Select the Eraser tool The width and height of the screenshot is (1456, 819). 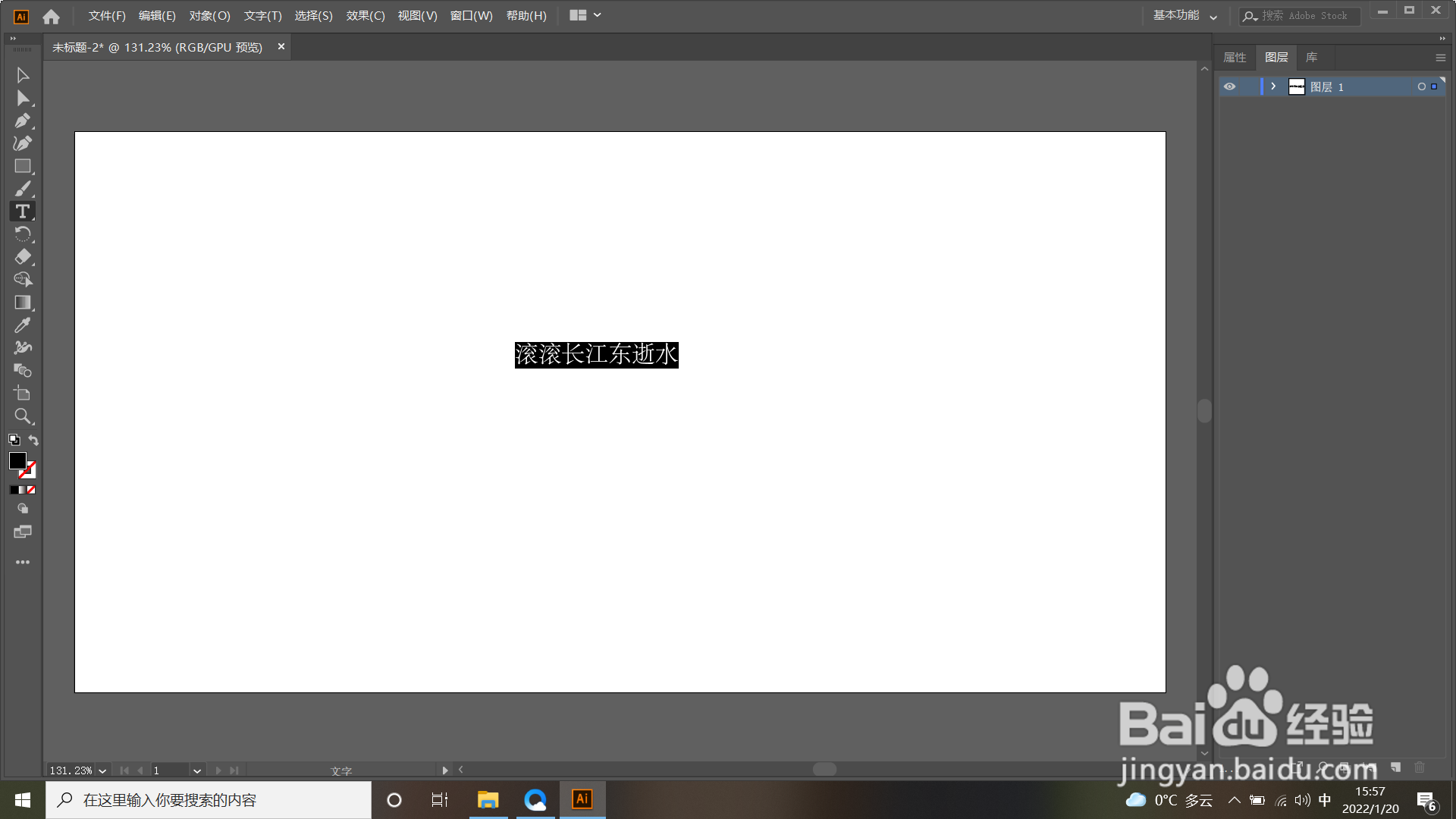(22, 257)
